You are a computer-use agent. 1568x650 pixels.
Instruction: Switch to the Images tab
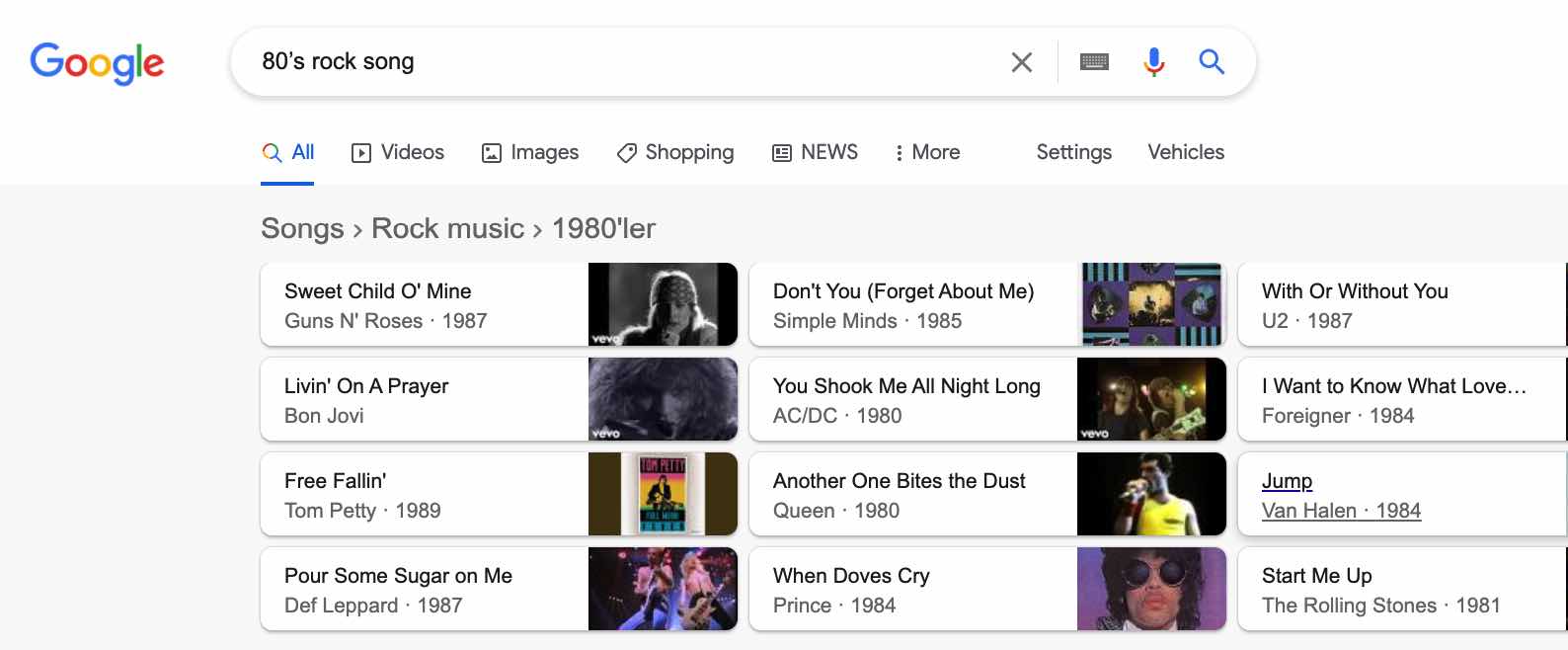pyautogui.click(x=530, y=152)
